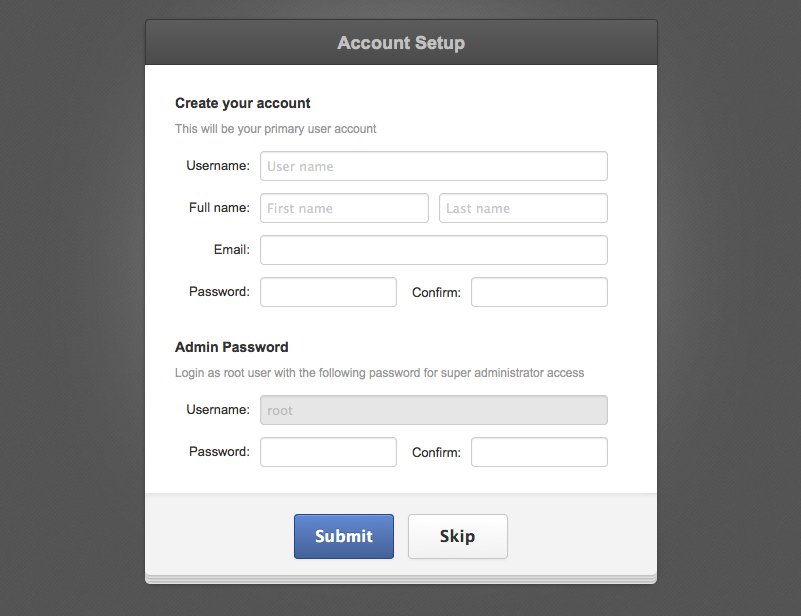Image resolution: width=801 pixels, height=616 pixels.
Task: Focus the Admin Password section's Password field
Action: (x=328, y=452)
